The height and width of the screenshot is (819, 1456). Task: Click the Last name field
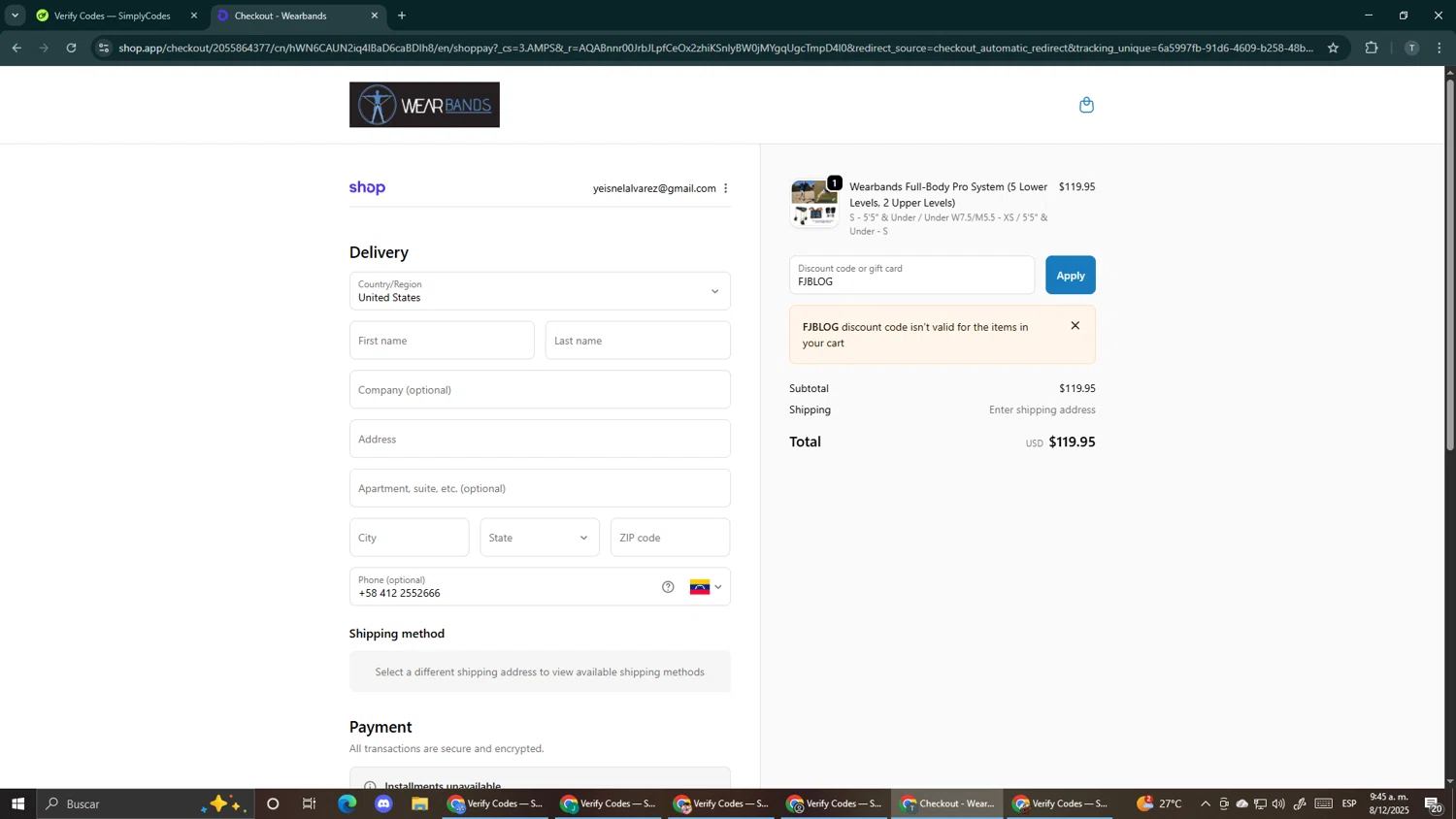638,341
